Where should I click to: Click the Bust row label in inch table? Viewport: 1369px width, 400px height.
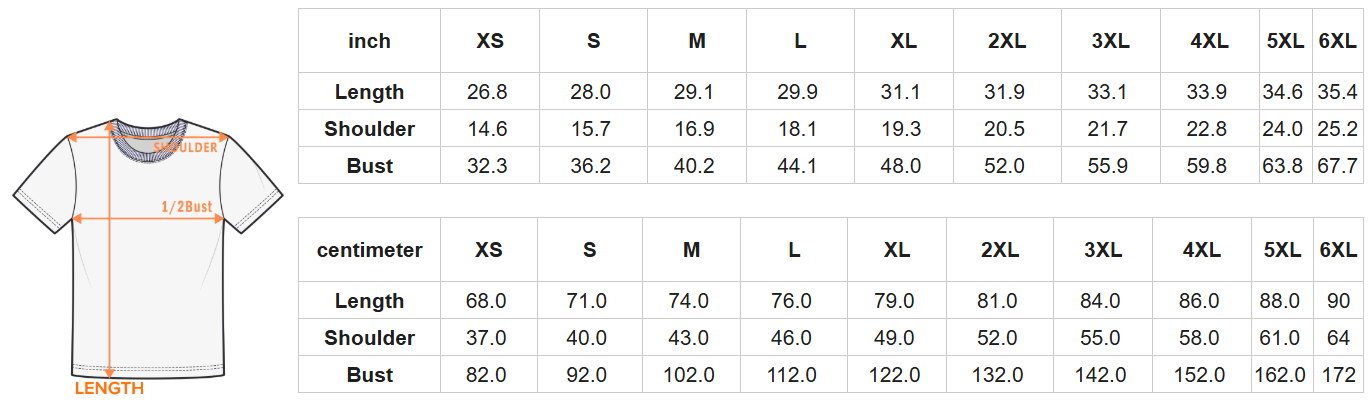(369, 166)
